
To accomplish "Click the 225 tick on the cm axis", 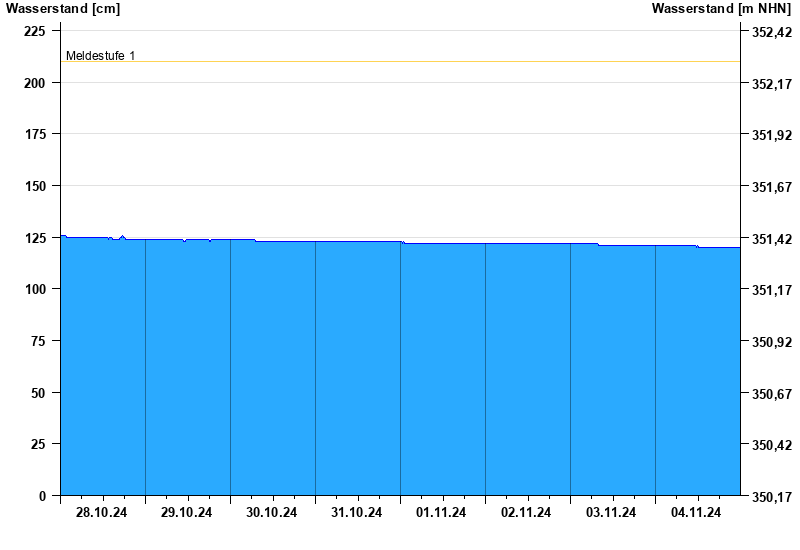I will coord(35,31).
